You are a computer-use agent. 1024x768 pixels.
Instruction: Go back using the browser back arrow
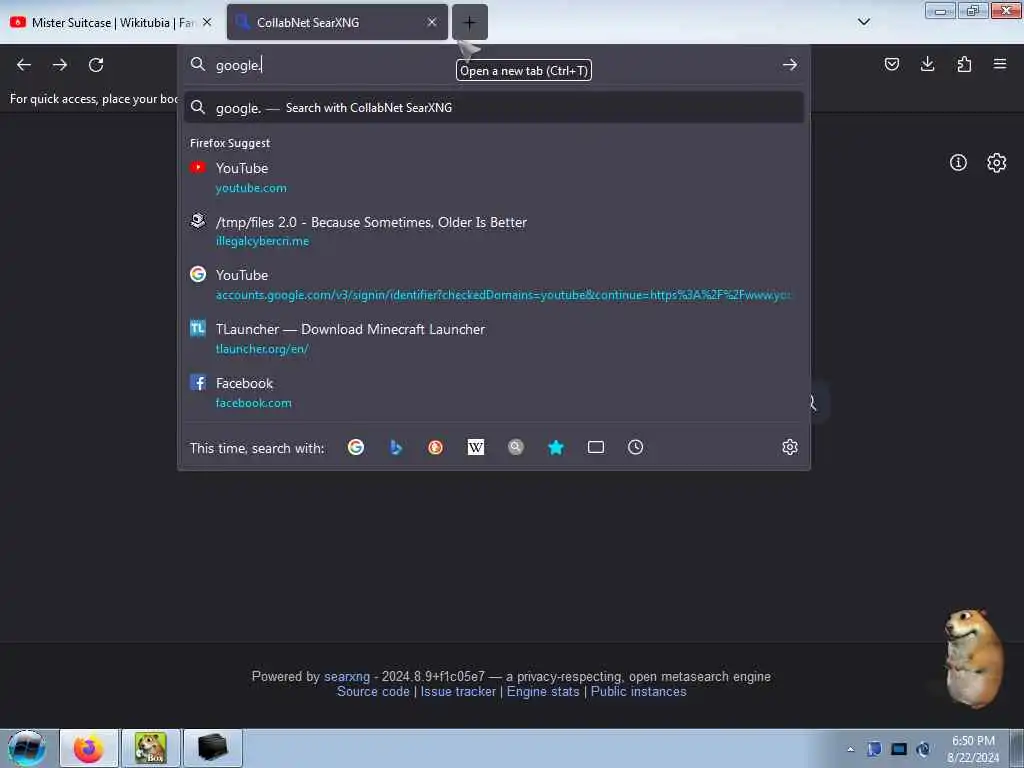tap(24, 65)
